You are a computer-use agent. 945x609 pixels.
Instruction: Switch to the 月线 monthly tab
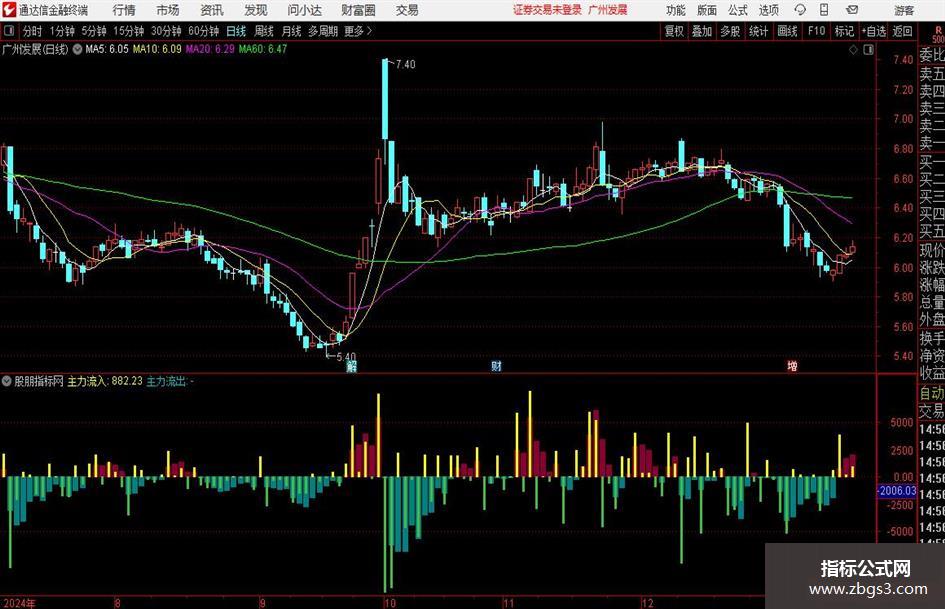[x=292, y=31]
